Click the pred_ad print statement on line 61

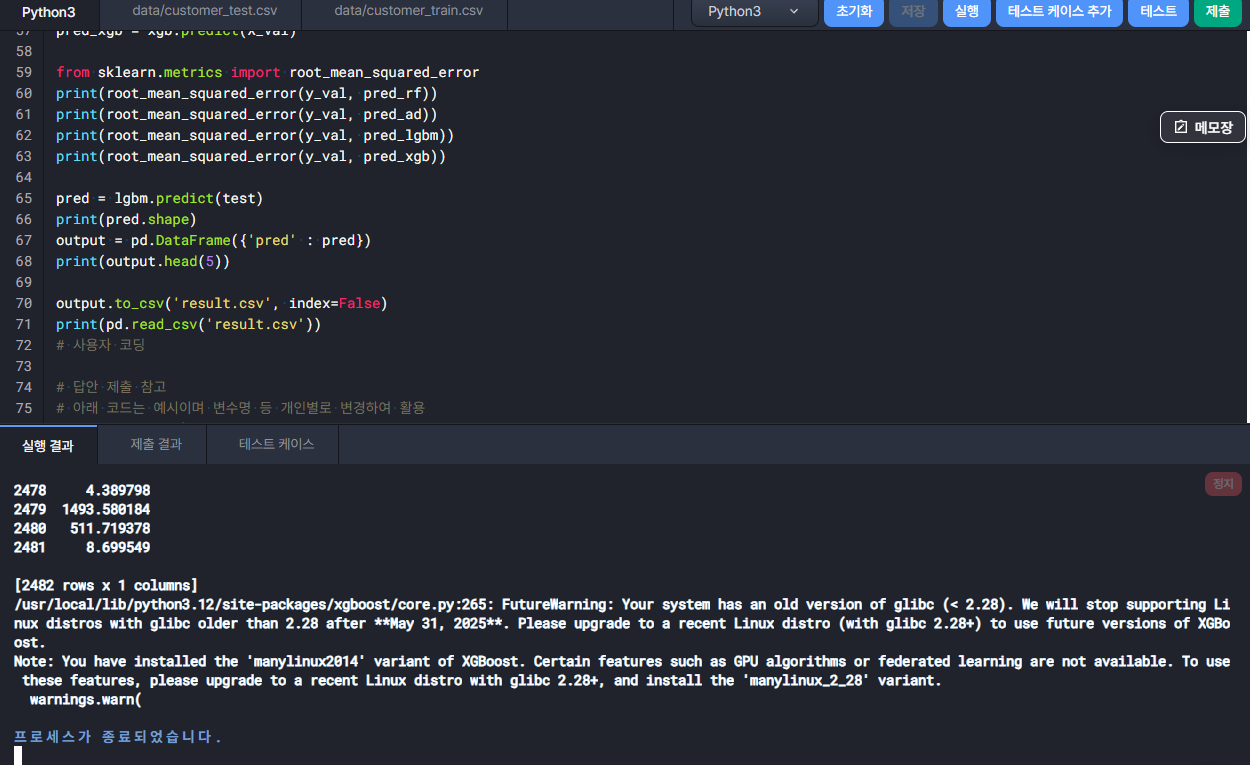[247, 114]
